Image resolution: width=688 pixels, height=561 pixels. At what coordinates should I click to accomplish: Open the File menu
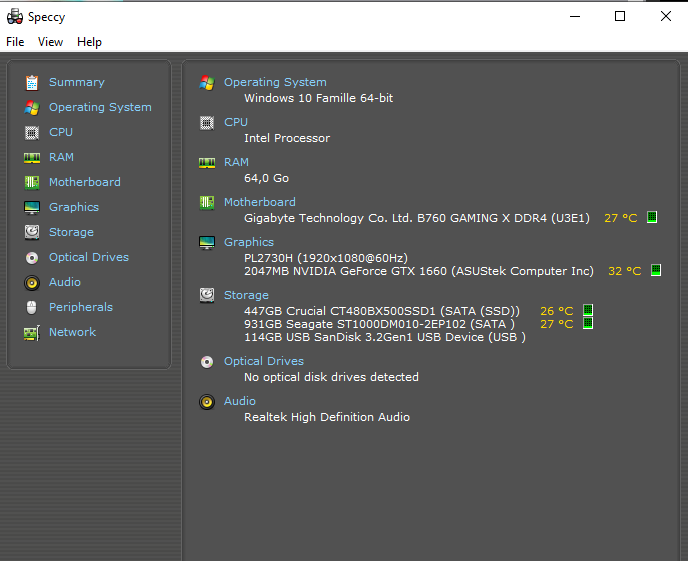(x=15, y=42)
